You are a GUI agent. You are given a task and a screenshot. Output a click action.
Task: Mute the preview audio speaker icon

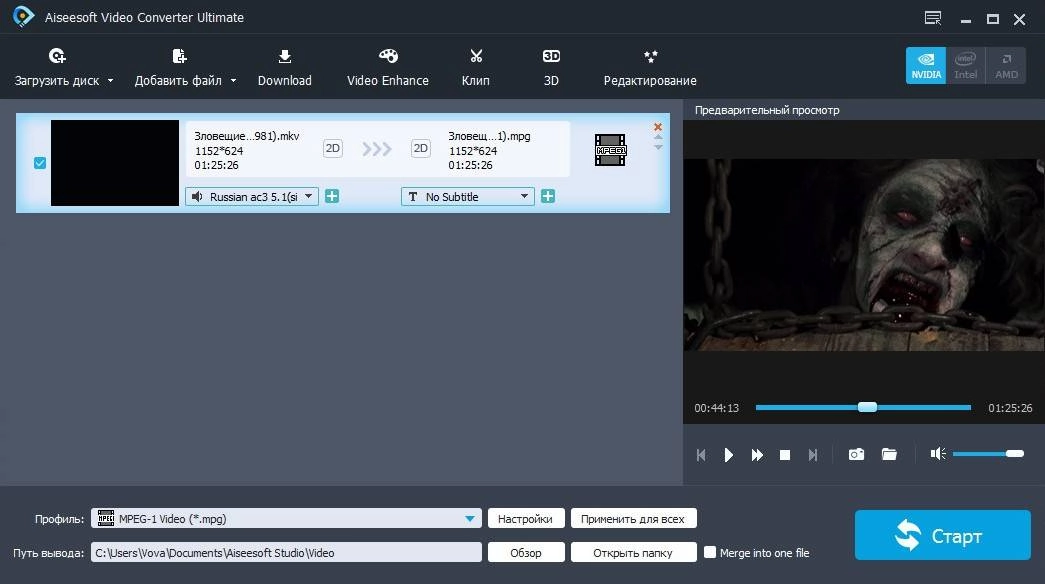tap(938, 454)
